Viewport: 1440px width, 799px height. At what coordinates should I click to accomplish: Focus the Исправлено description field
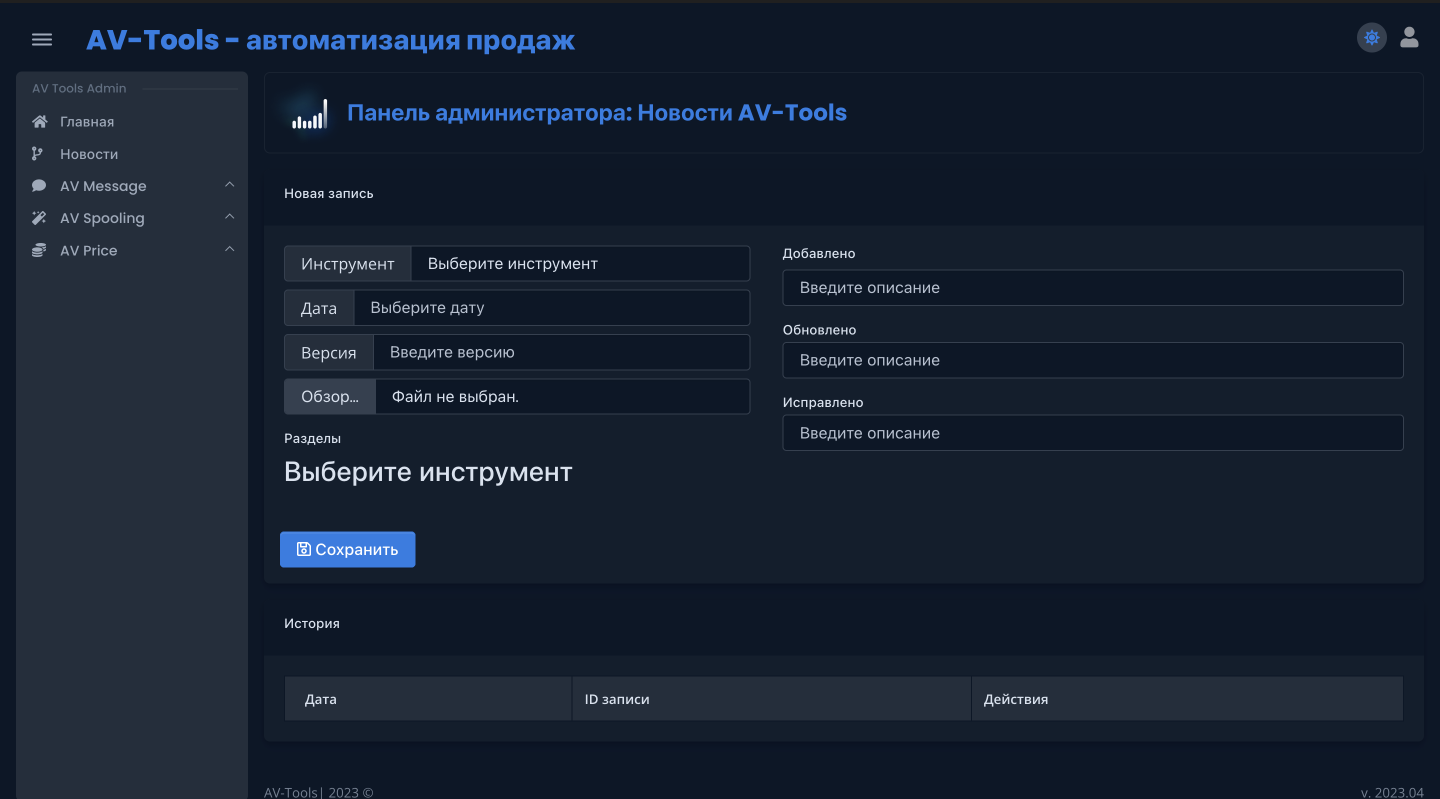[1093, 433]
